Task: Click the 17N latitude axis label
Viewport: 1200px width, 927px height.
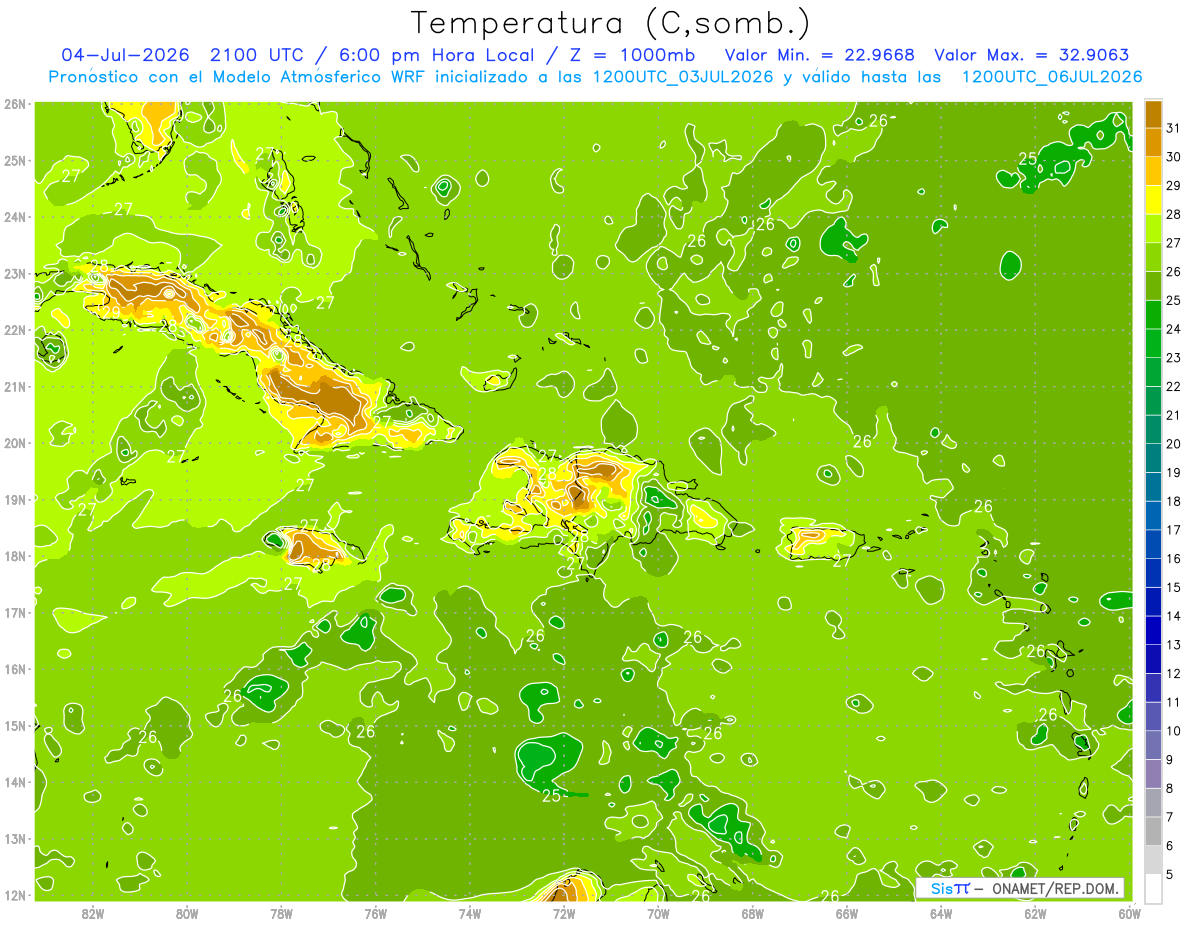Action: click(x=14, y=612)
